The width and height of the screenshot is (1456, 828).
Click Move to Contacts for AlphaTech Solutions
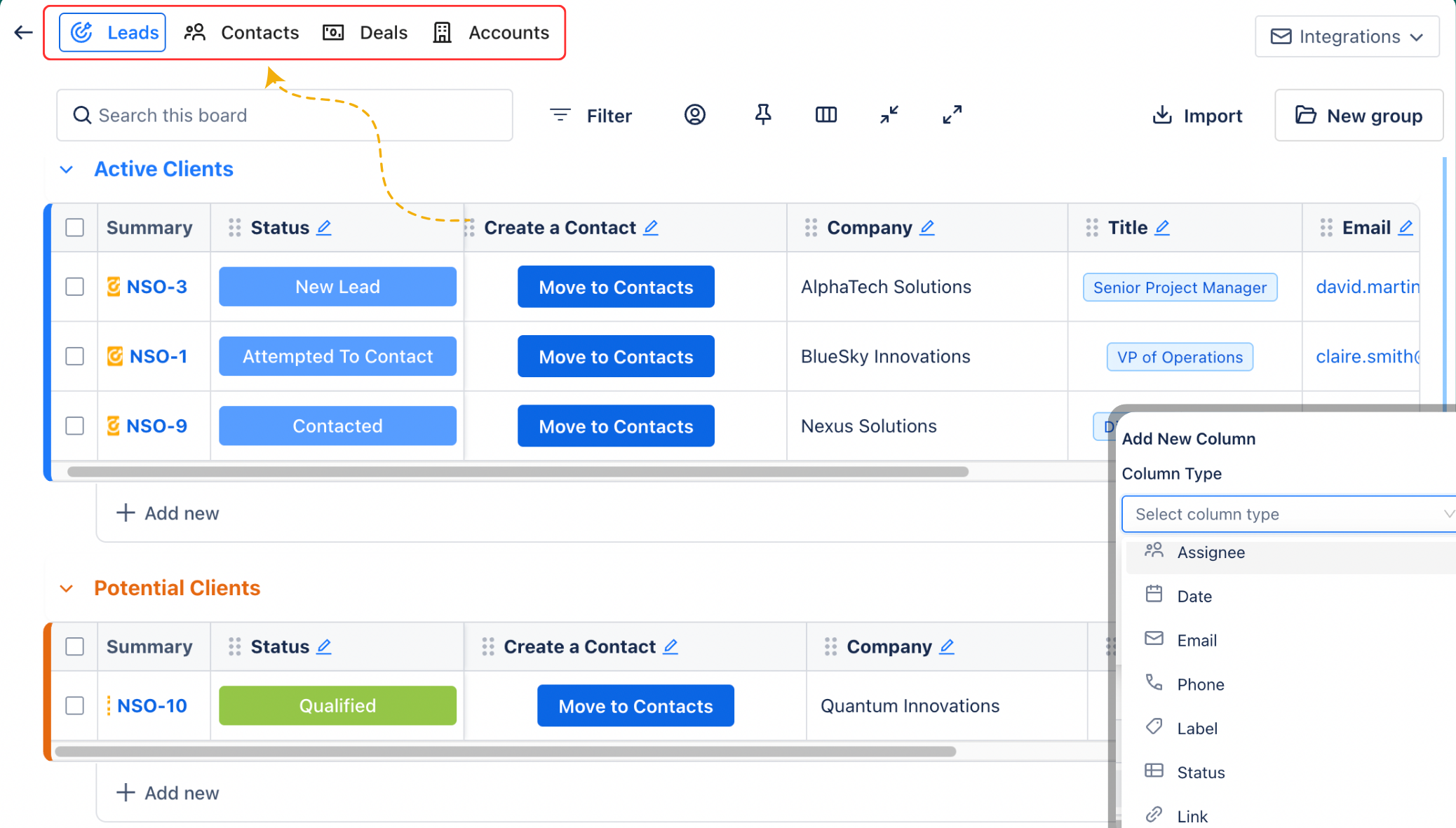pyautogui.click(x=616, y=286)
